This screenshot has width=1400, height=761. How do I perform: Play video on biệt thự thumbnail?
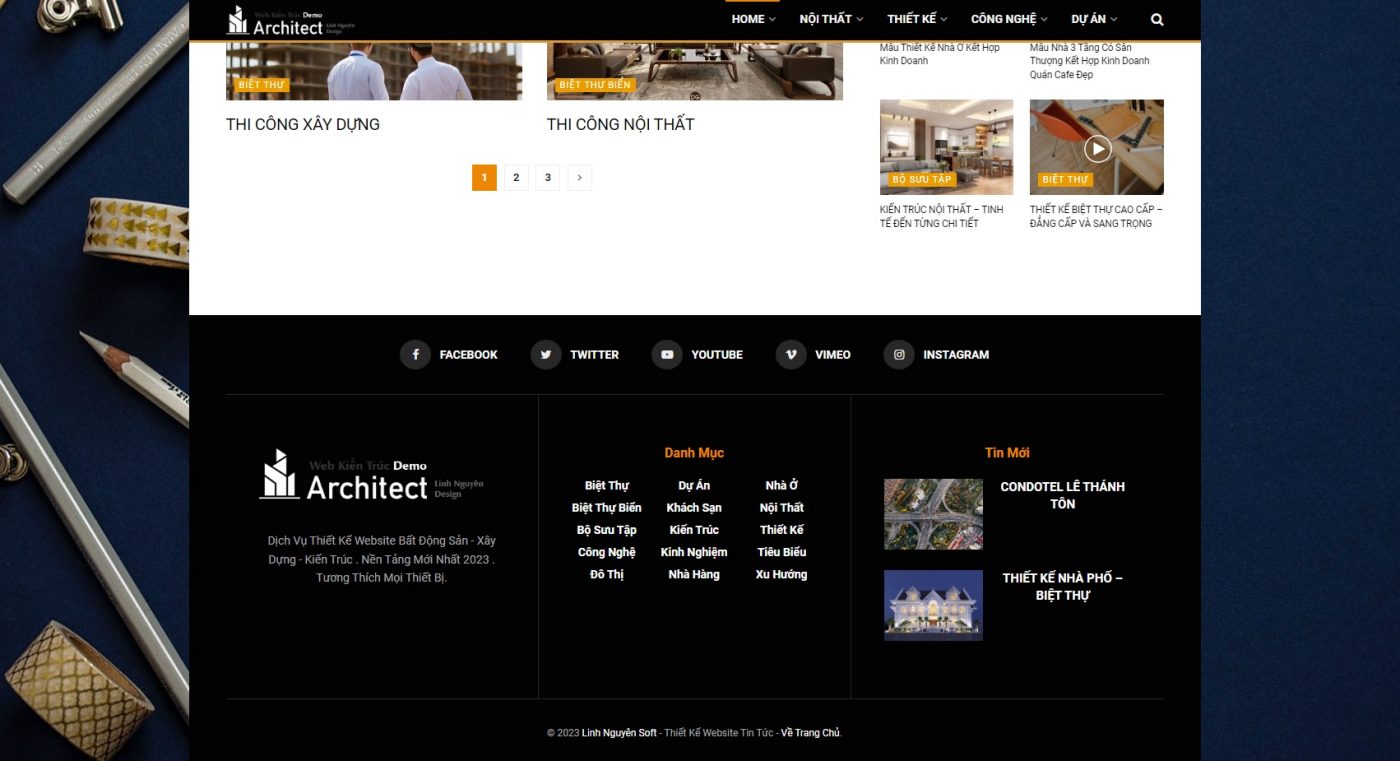[1097, 148]
